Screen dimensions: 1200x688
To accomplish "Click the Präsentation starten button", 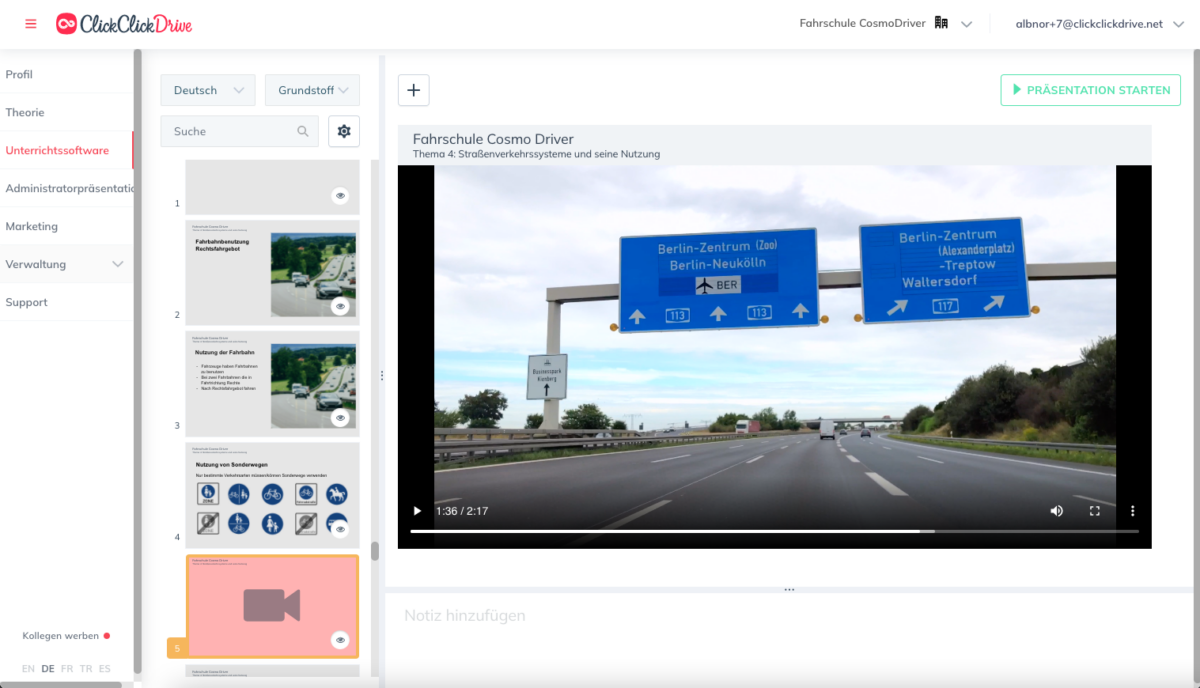I will (1090, 90).
